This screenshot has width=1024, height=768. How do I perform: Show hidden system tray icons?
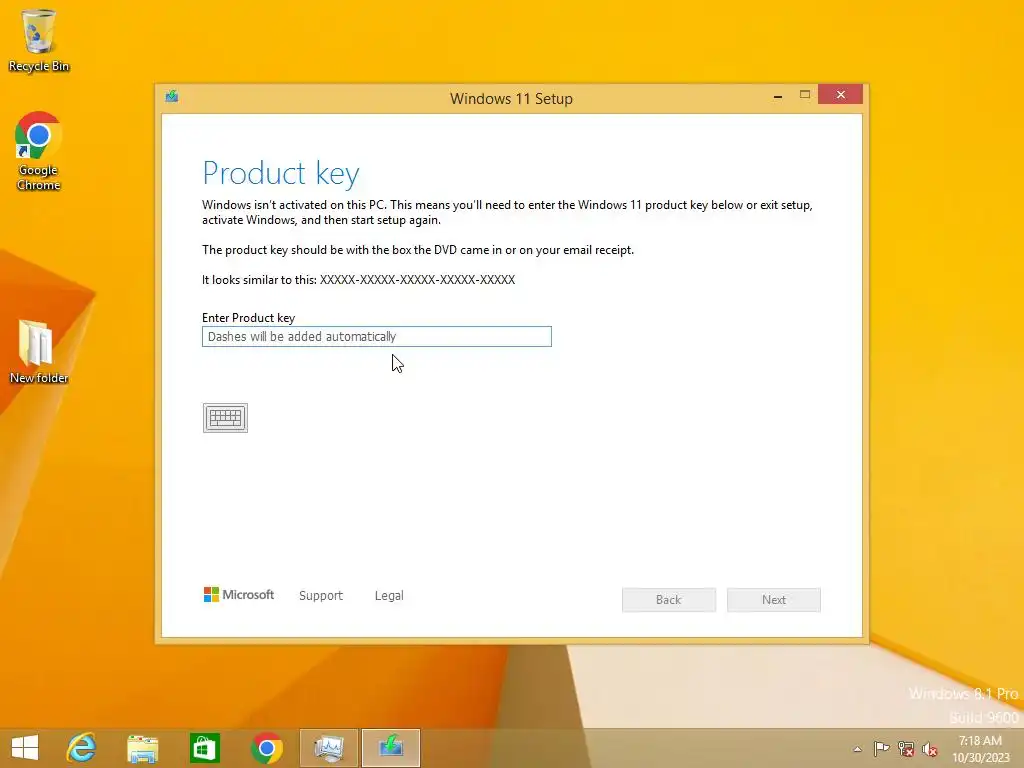pyautogui.click(x=857, y=749)
